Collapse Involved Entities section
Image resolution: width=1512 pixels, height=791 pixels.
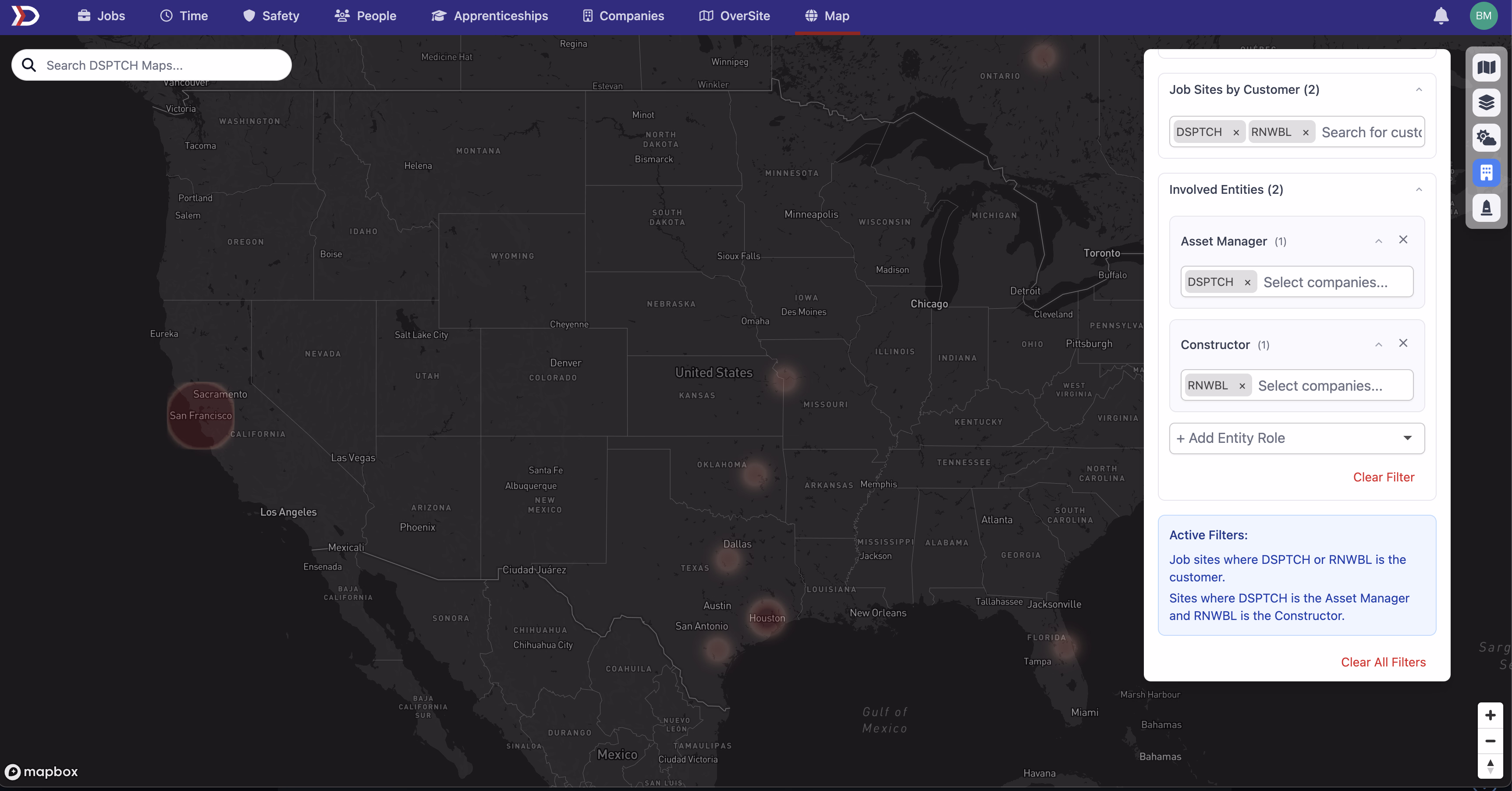pyautogui.click(x=1419, y=189)
